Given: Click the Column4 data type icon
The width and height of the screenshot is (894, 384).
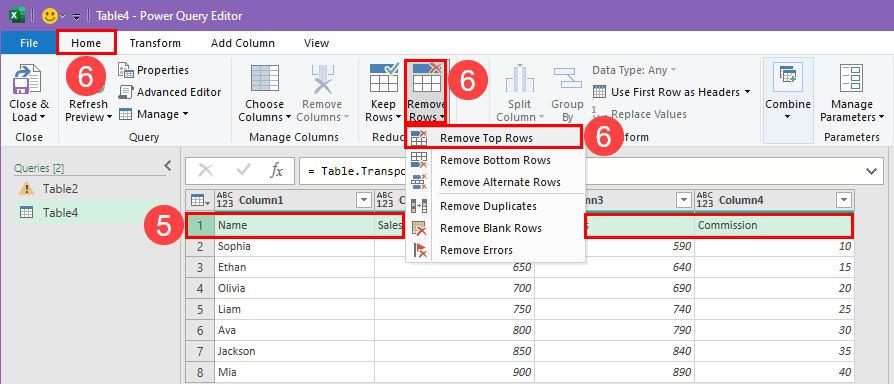Looking at the screenshot, I should 705,201.
